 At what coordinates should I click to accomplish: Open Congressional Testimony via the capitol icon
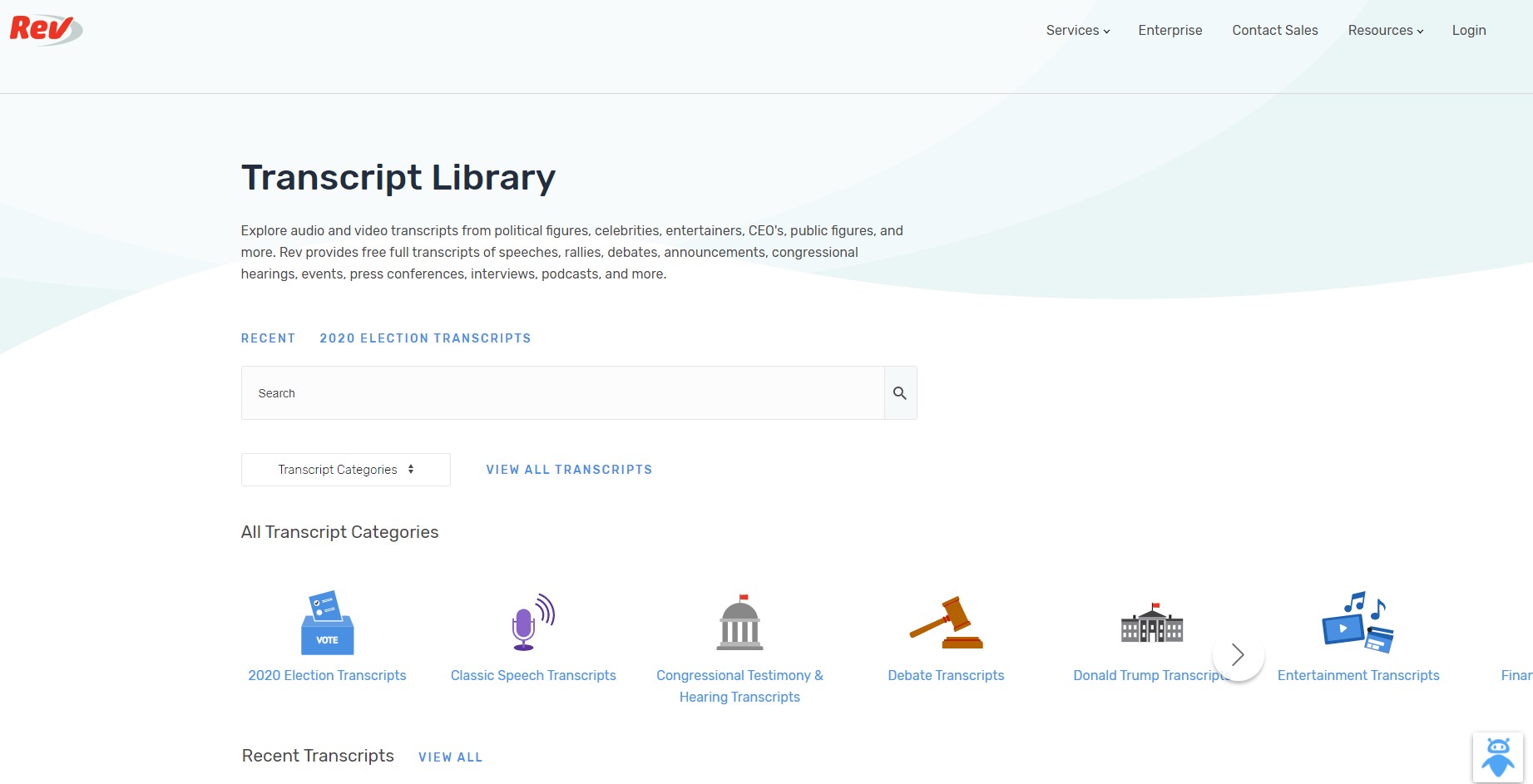pyautogui.click(x=739, y=621)
